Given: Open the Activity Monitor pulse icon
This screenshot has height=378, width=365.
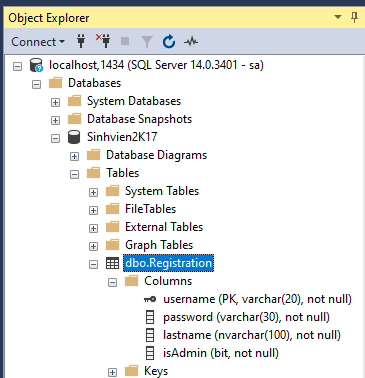Looking at the screenshot, I should point(191,42).
